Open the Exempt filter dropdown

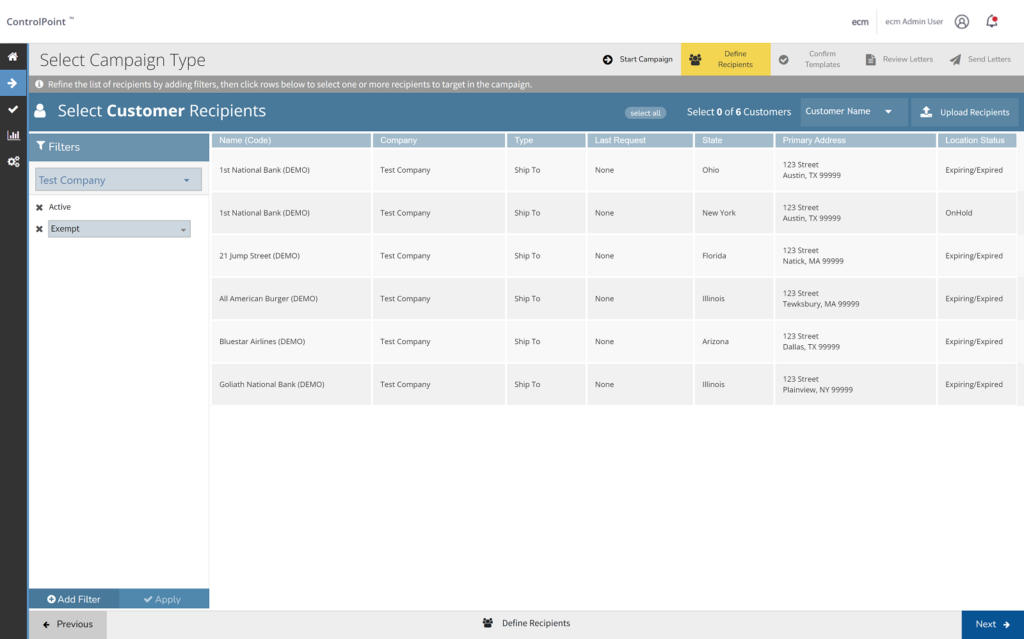[119, 229]
